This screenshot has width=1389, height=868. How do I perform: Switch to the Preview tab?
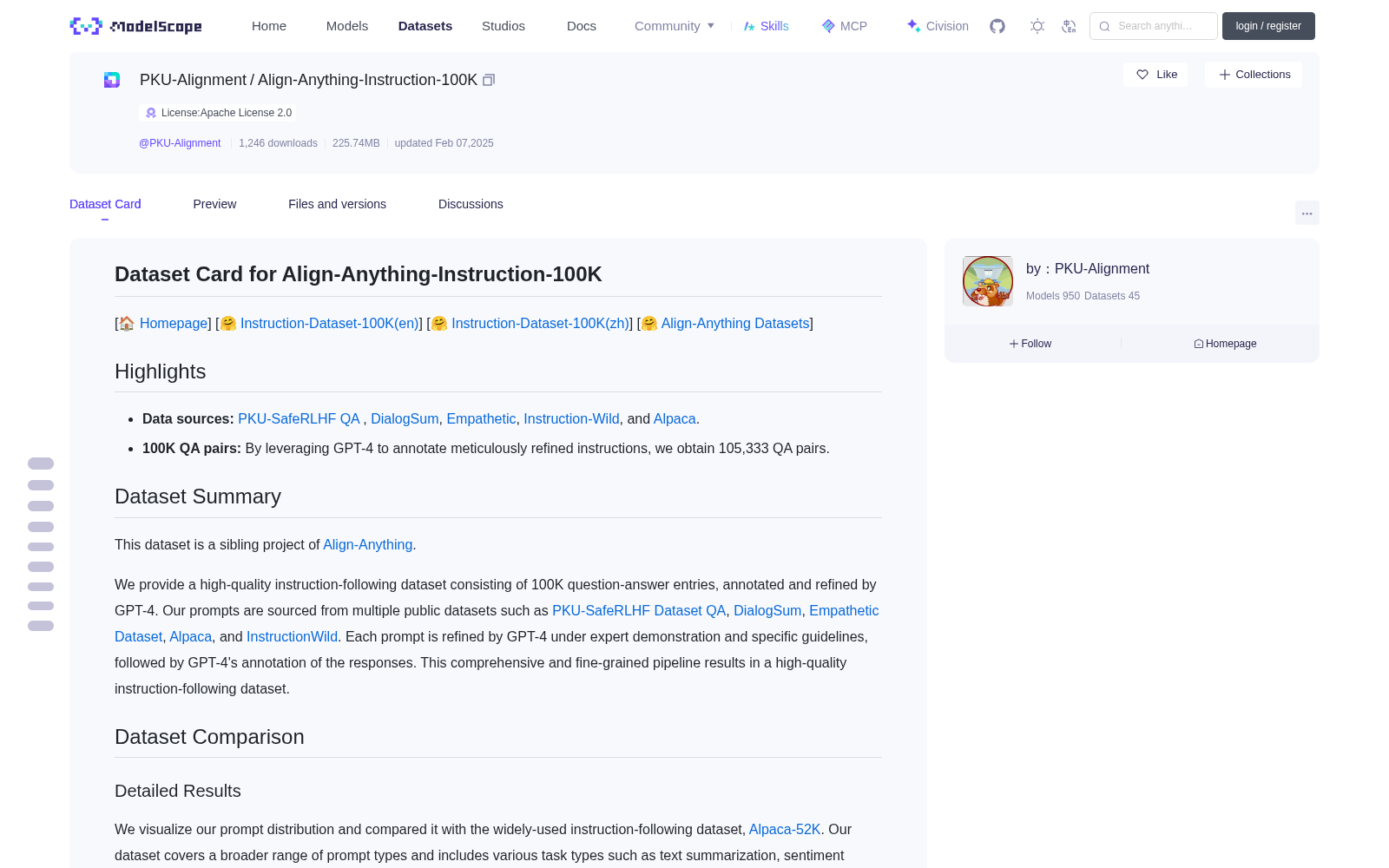(214, 204)
